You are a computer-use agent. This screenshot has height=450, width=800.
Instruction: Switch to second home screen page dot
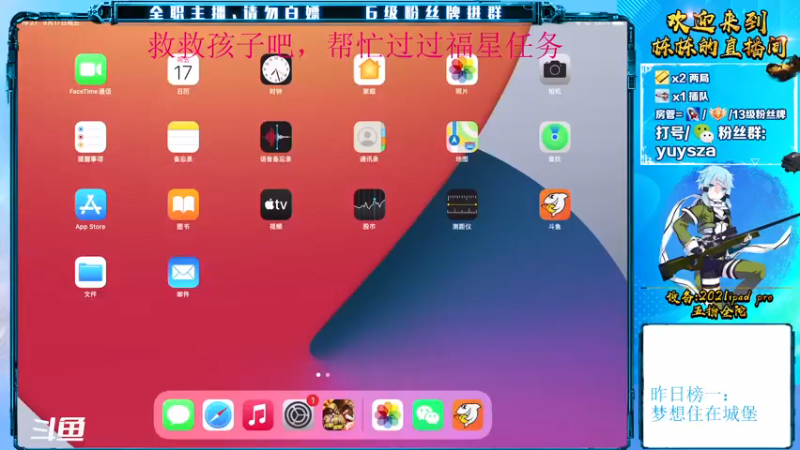328,375
